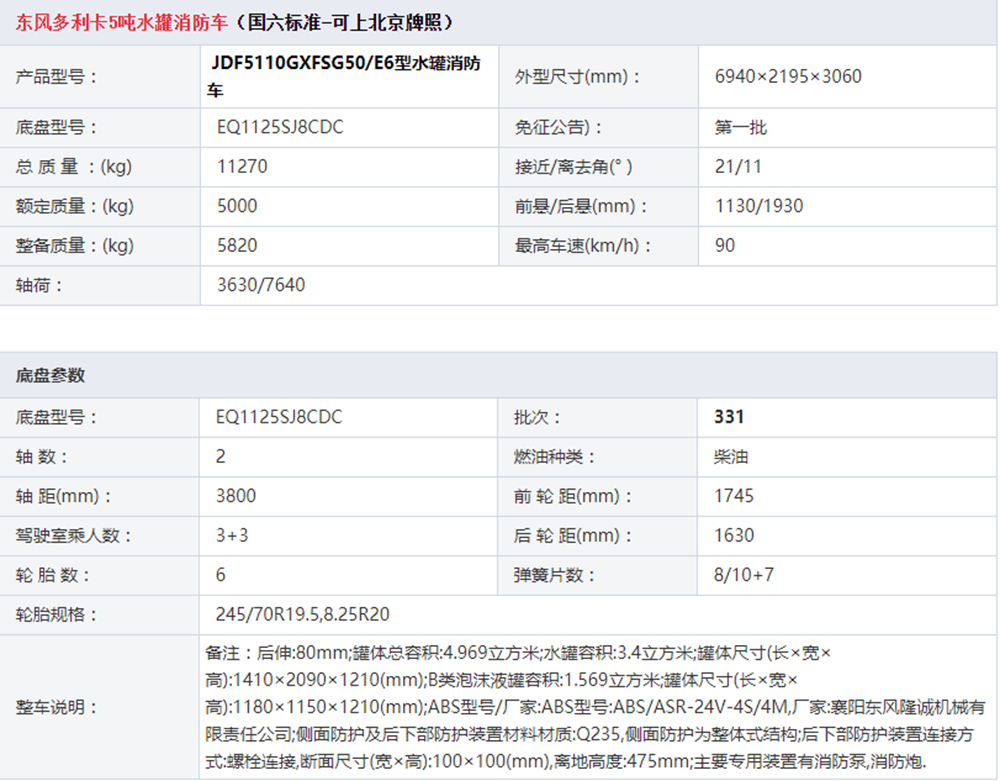Select the tire spec 245/70R19.5,8.25R20
The width and height of the screenshot is (1000, 781).
(302, 615)
